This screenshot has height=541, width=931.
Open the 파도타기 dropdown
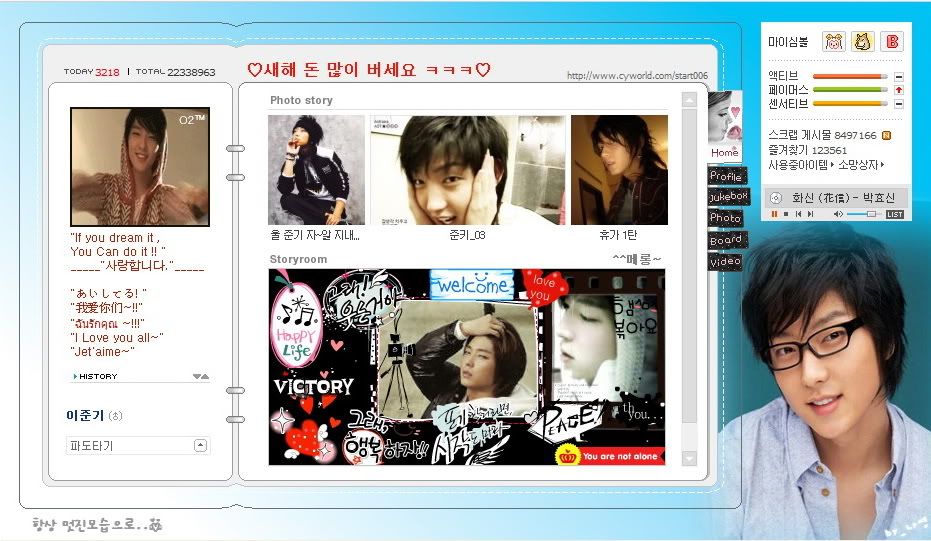point(138,445)
